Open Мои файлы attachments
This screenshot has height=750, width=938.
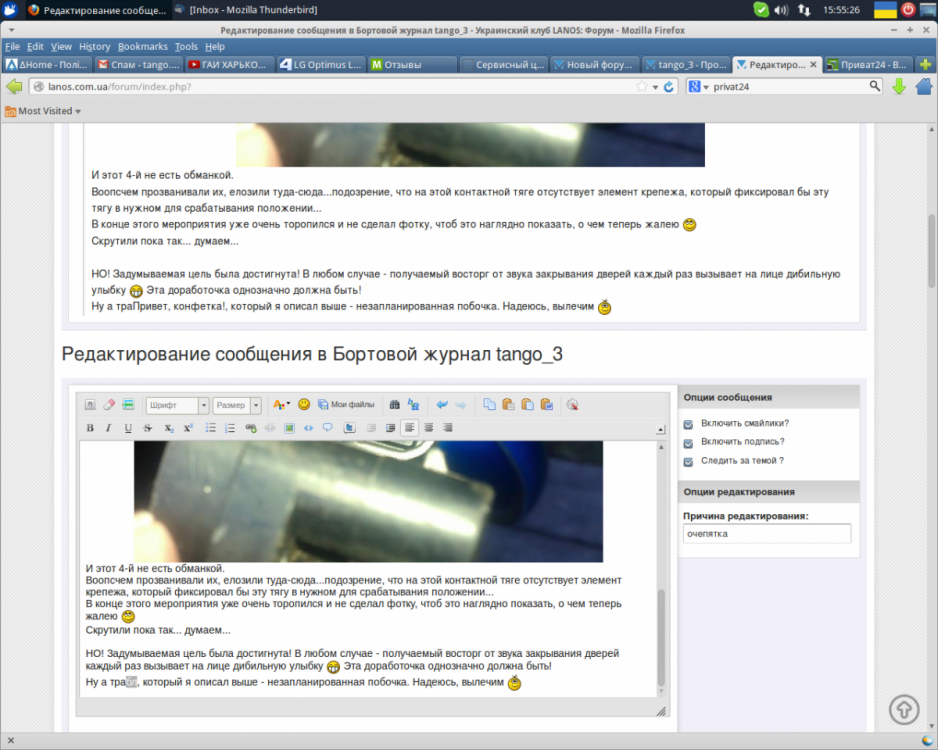tap(345, 405)
